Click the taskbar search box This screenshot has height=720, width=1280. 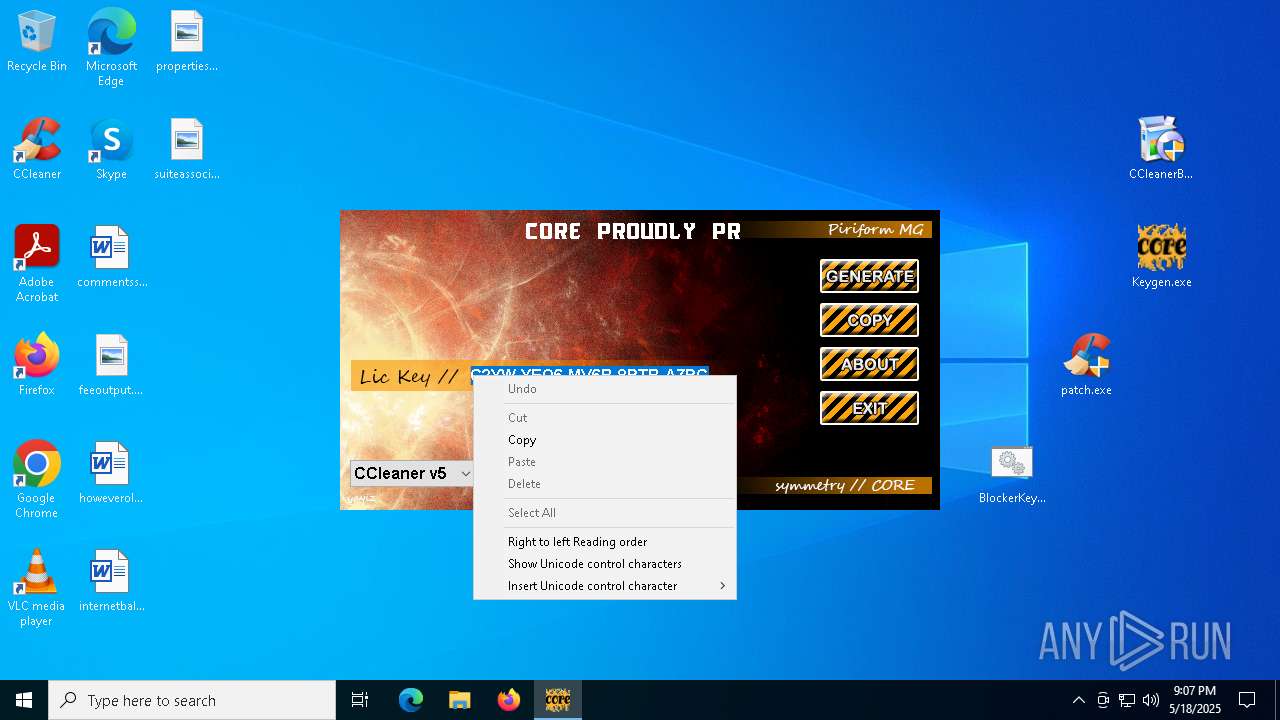click(192, 700)
